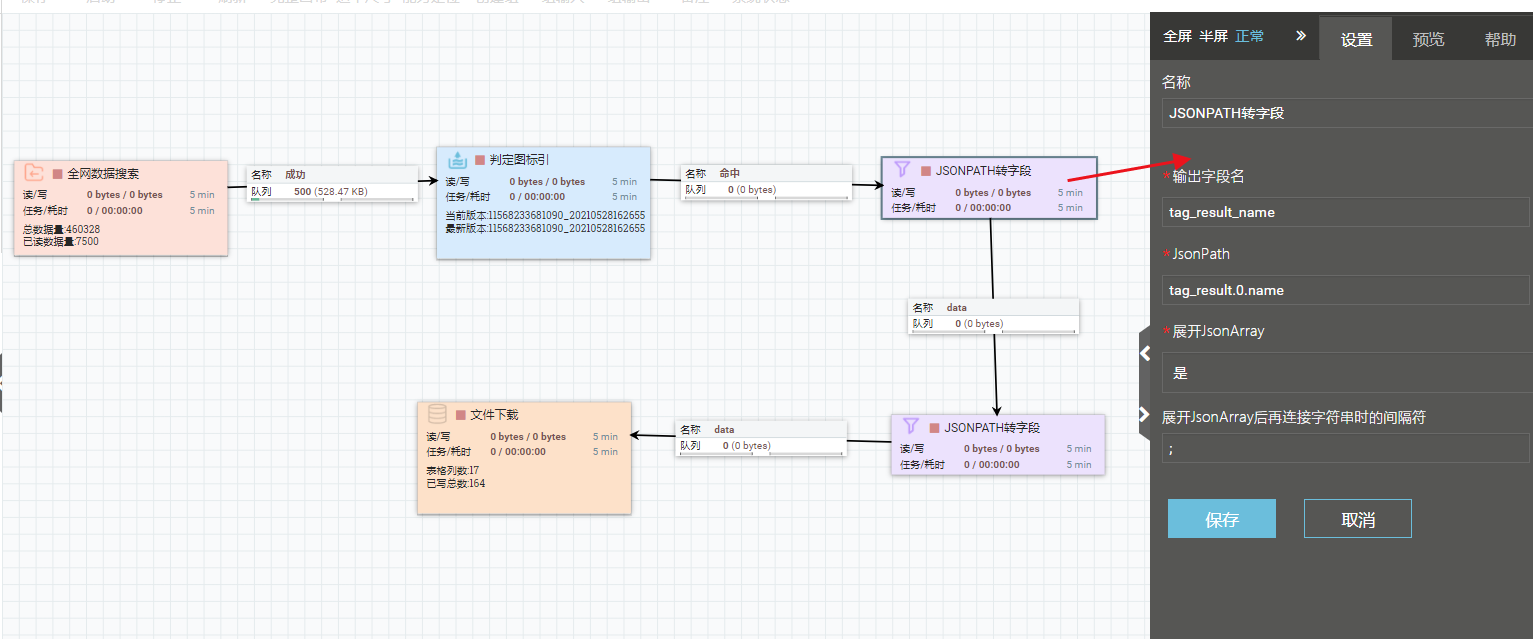Switch panel to 全屏 mode
The image size is (1533, 639).
click(x=1177, y=36)
